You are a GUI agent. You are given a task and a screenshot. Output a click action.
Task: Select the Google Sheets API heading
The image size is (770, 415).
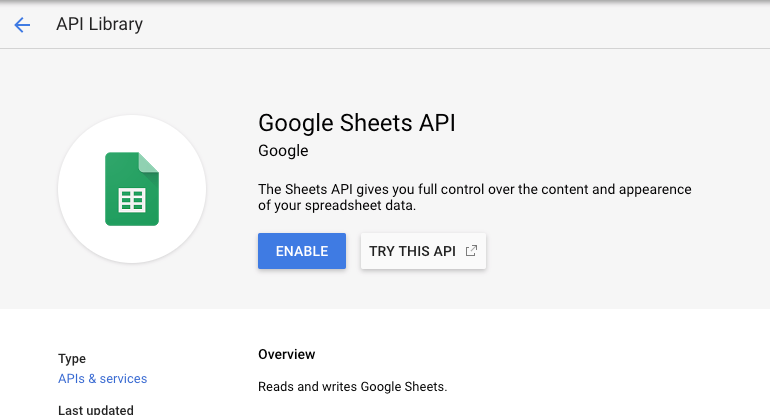pos(357,123)
